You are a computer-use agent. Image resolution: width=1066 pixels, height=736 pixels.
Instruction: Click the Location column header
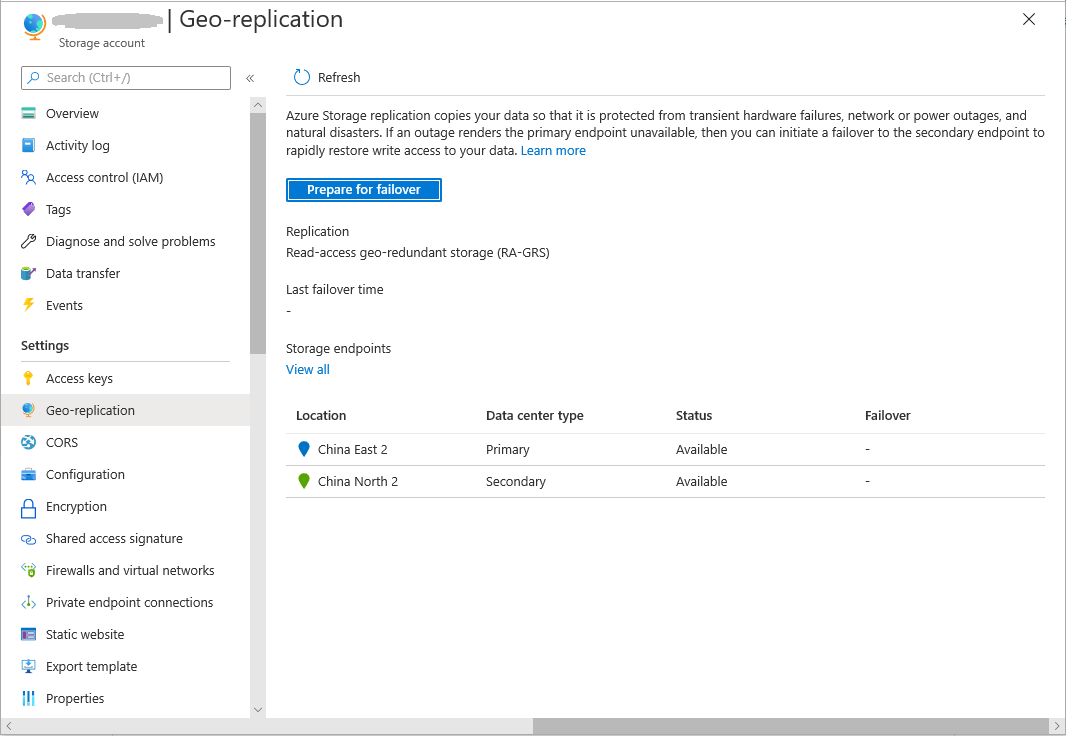click(x=321, y=416)
